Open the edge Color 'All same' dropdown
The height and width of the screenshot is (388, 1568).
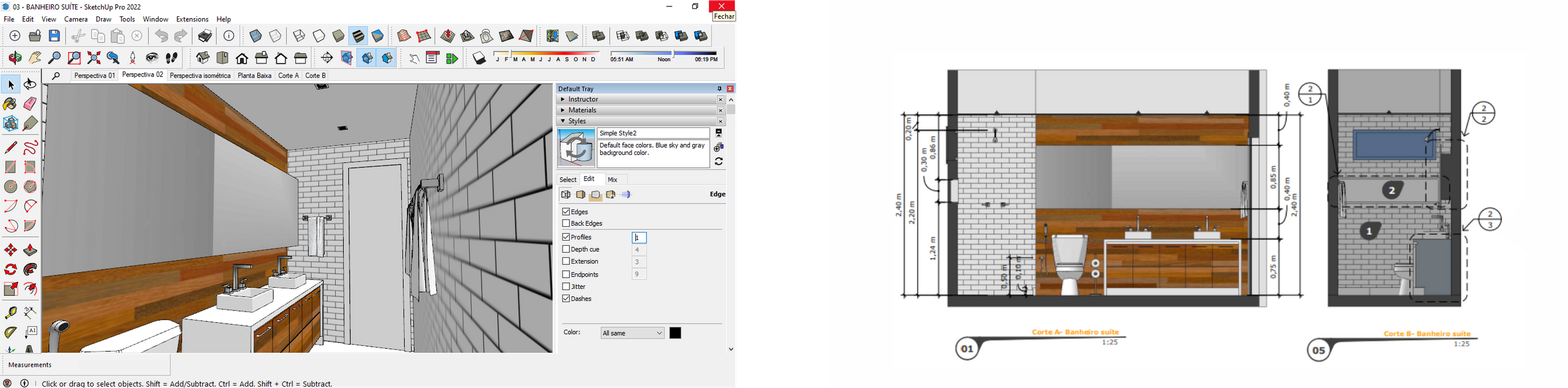632,333
